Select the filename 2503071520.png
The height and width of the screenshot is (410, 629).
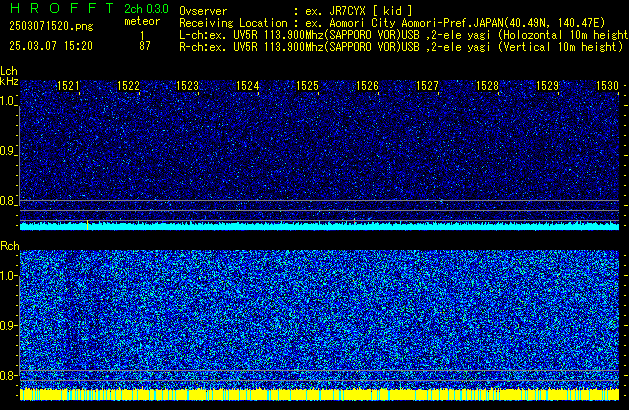coord(51,26)
